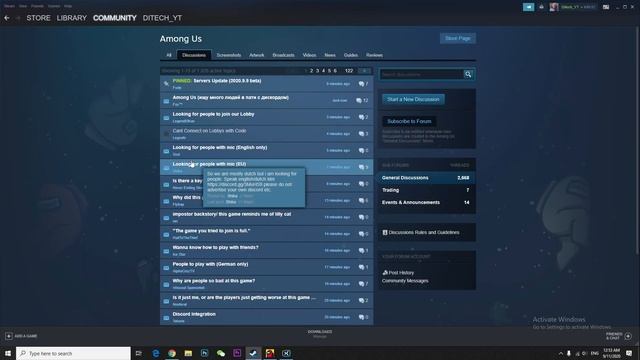640x360 pixels.
Task: Launch Microsoft Edge from taskbar
Action: [x=156, y=353]
